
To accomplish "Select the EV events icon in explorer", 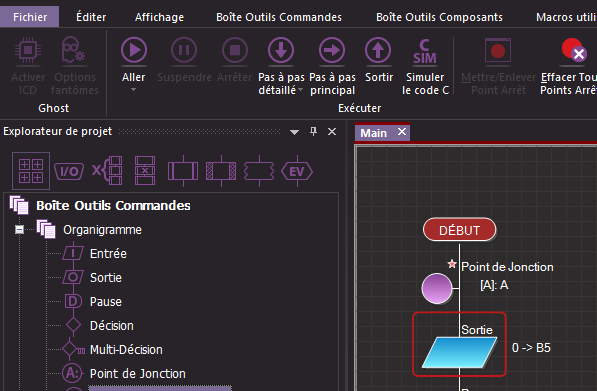I will pos(297,171).
